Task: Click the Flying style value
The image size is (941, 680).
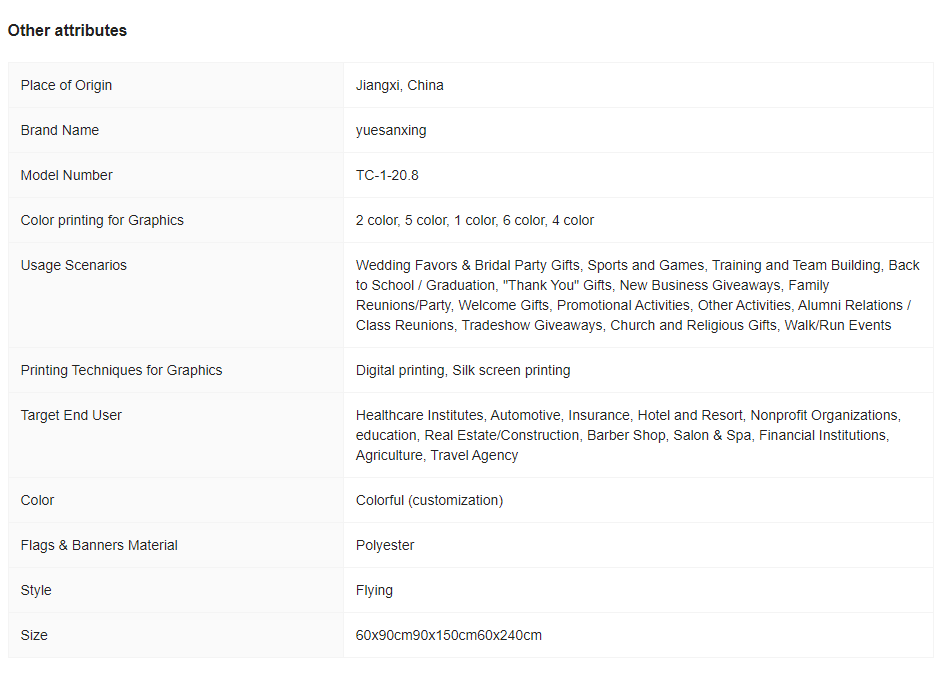Action: click(374, 590)
